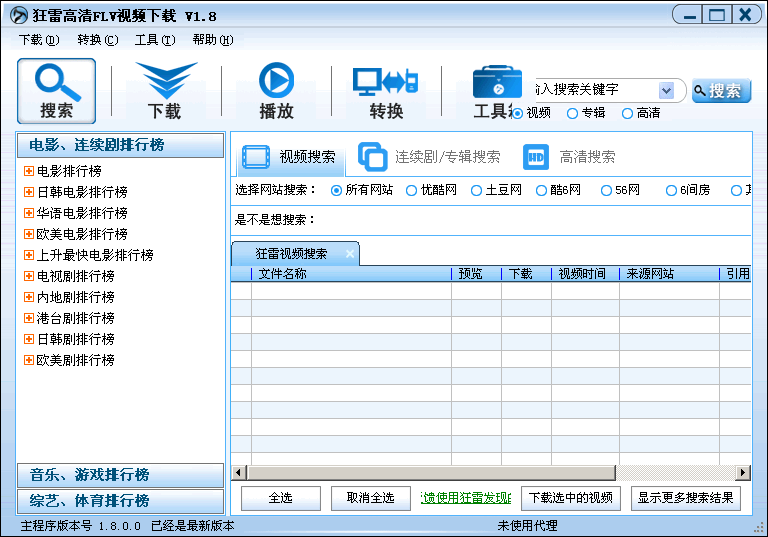Screen dimensions: 768x537
Task: Choose 土豆网 site radio option
Action: click(476, 190)
